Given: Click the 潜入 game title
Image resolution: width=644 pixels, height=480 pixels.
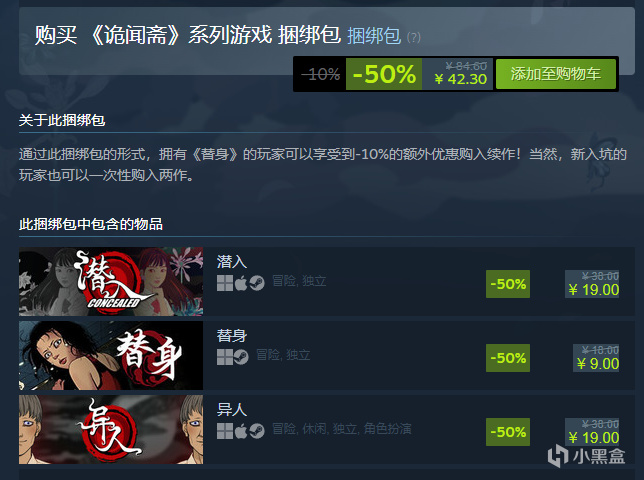Looking at the screenshot, I should pyautogui.click(x=232, y=262).
